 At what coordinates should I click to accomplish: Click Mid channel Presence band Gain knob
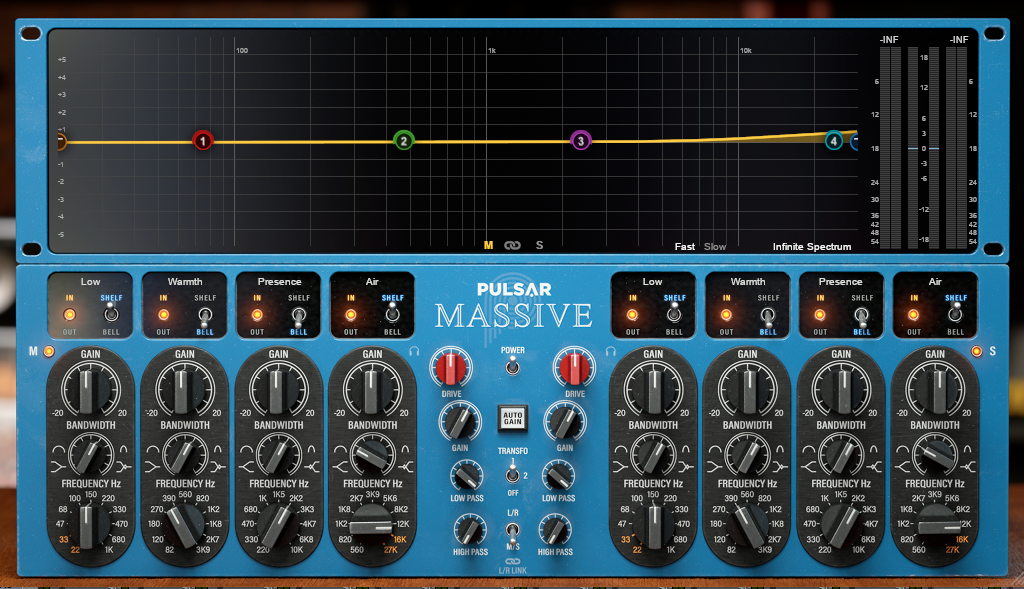[278, 389]
